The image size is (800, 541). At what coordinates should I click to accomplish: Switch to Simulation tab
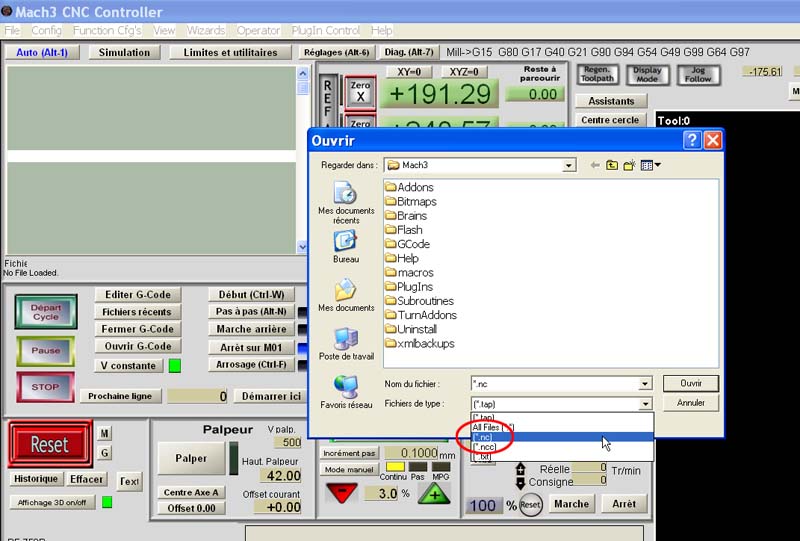[124, 53]
